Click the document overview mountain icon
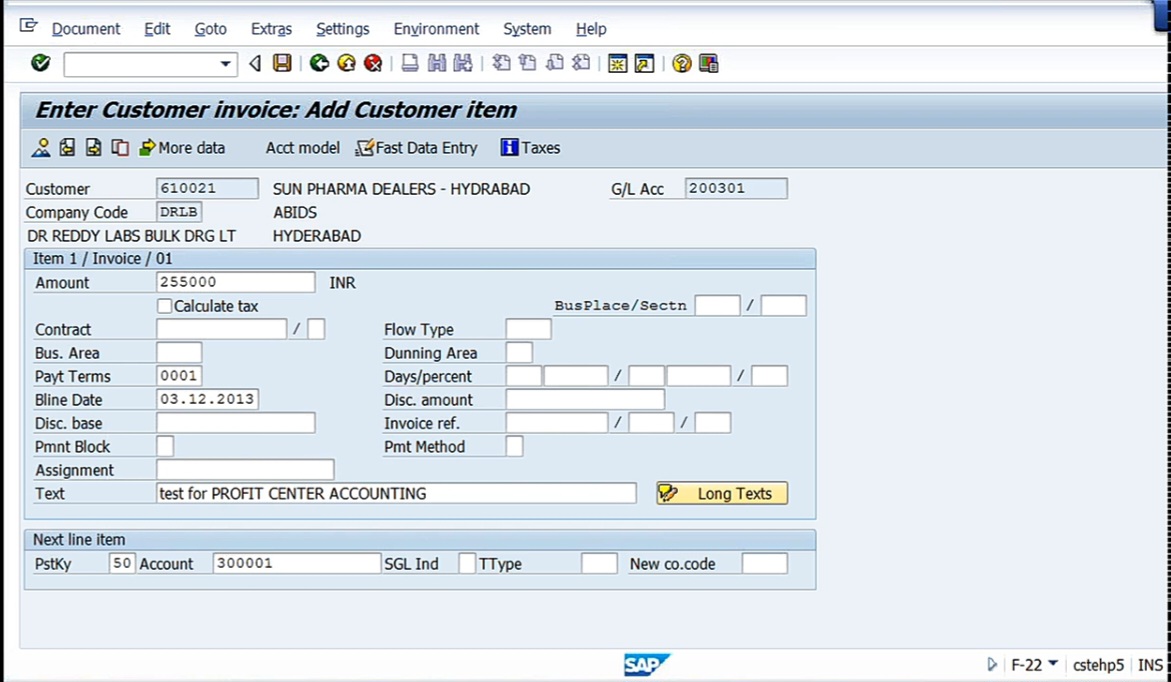 pos(41,148)
